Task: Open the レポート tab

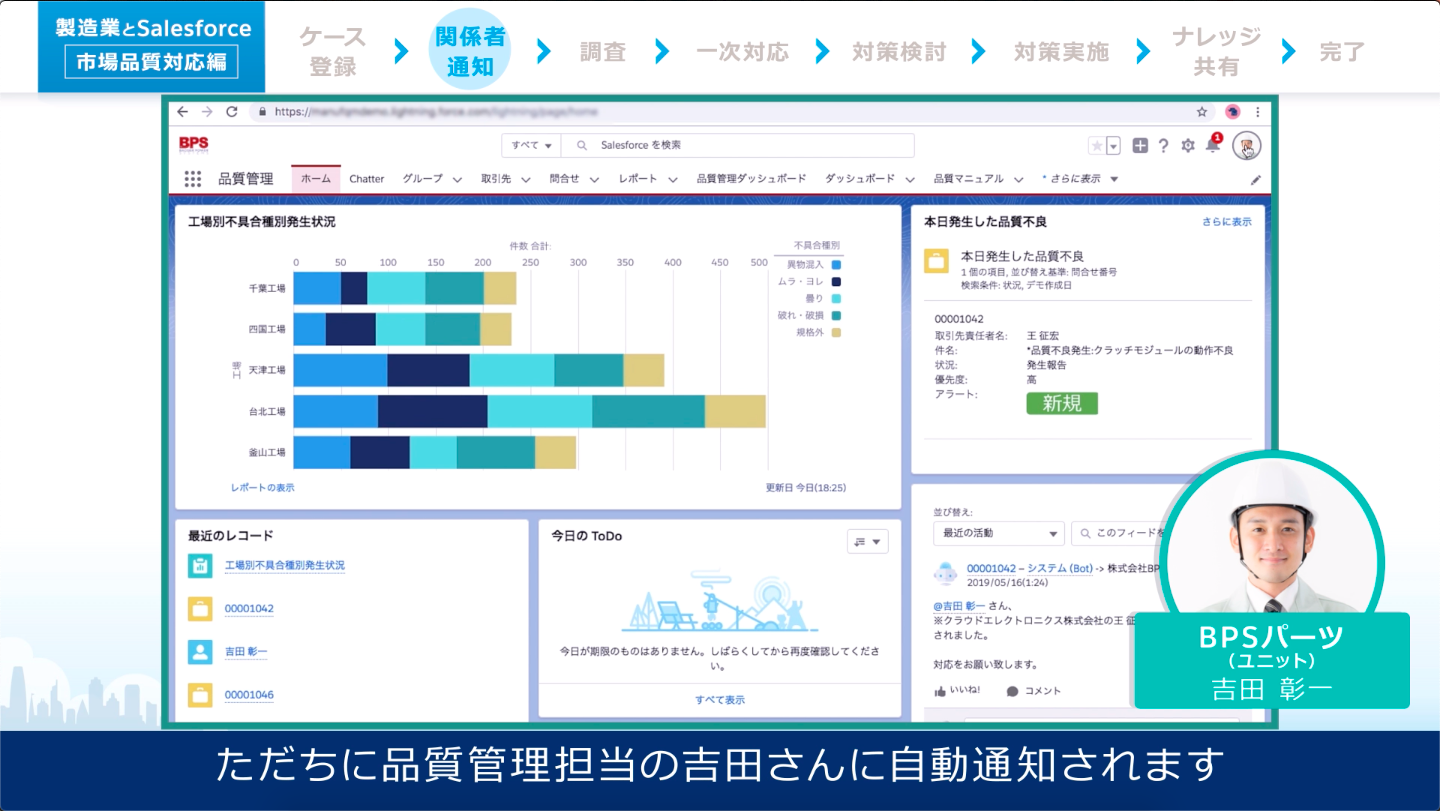Action: coord(638,179)
